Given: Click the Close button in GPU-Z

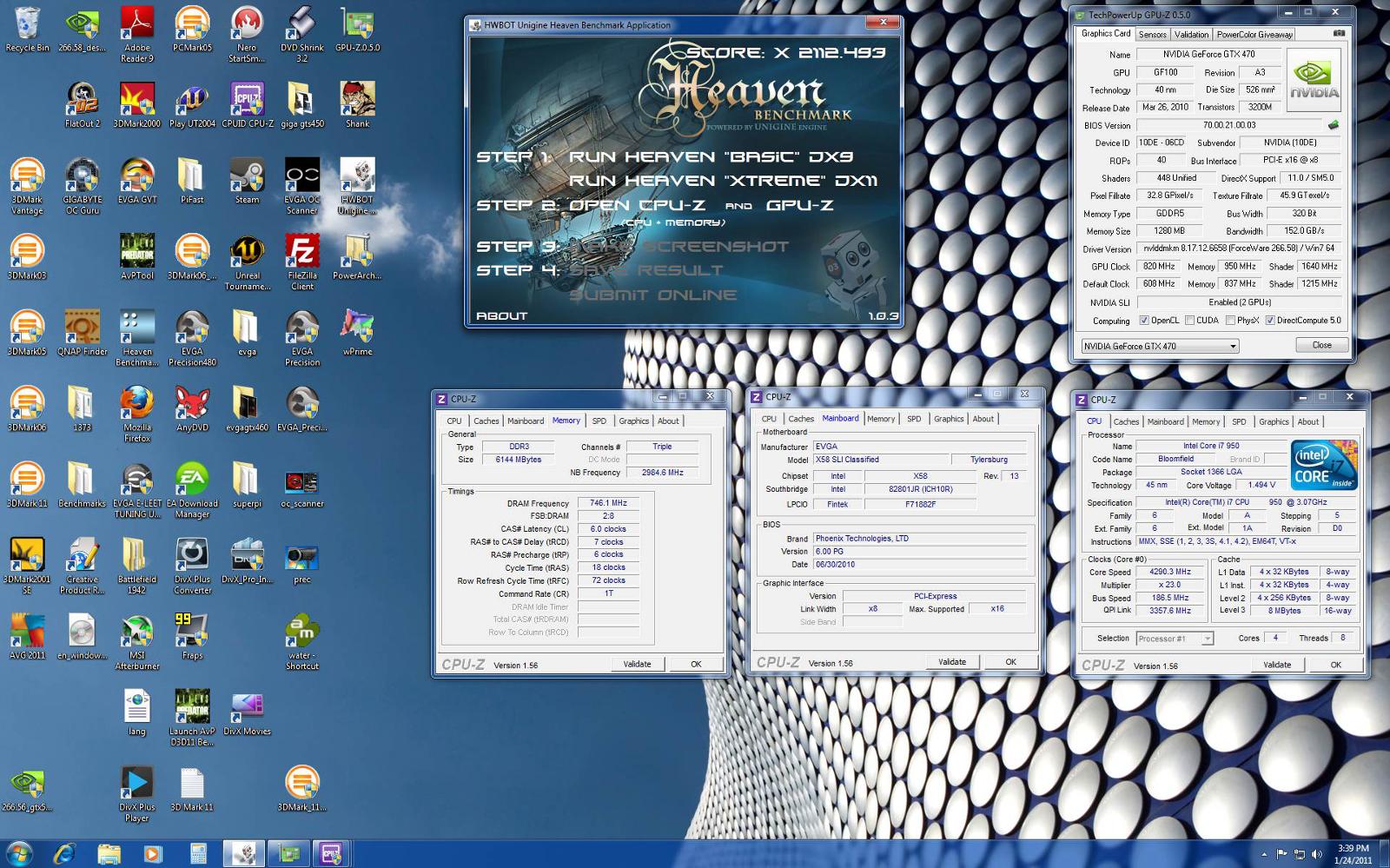Looking at the screenshot, I should (x=1321, y=345).
